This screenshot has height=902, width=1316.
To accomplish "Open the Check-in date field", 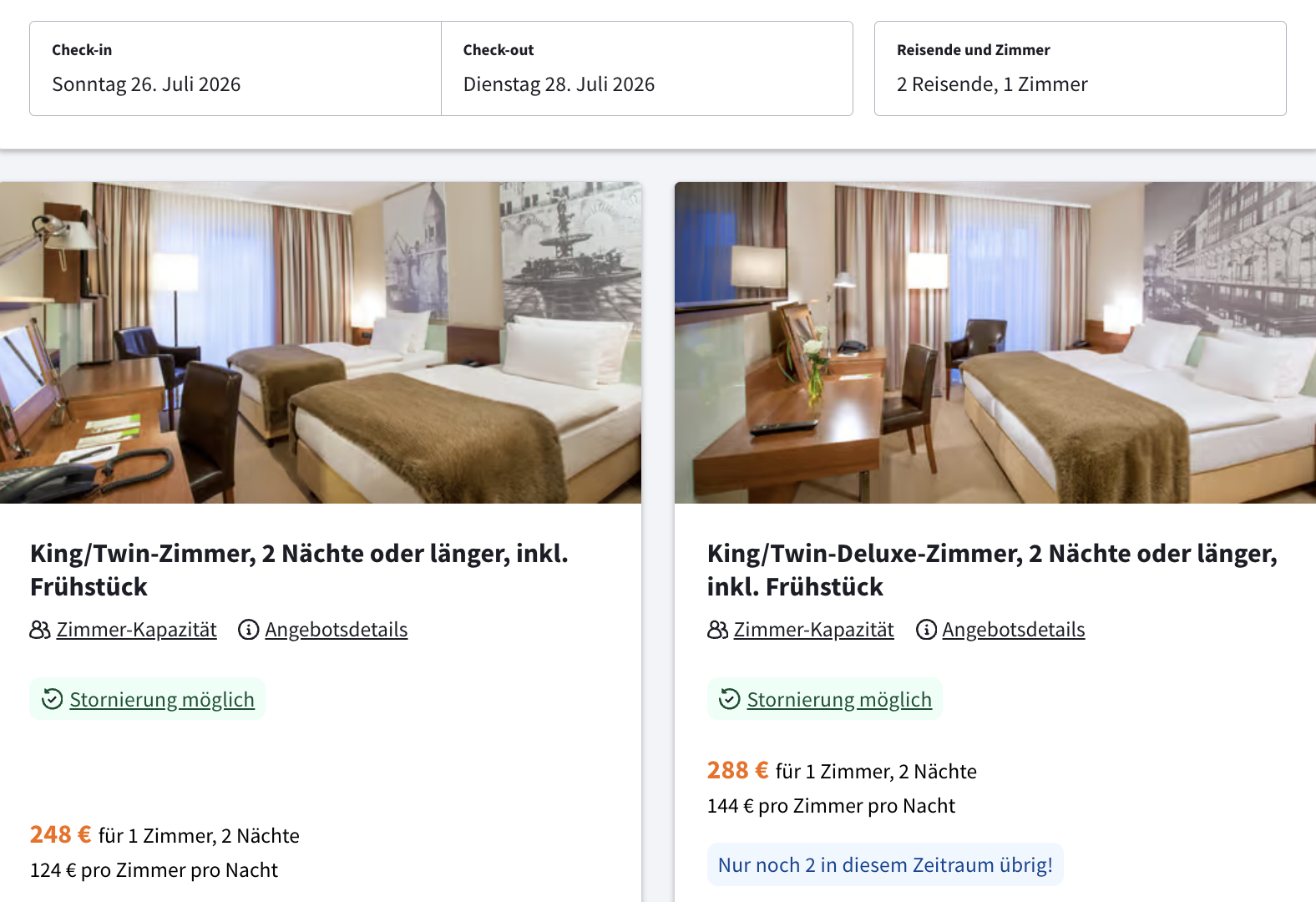I will (235, 68).
